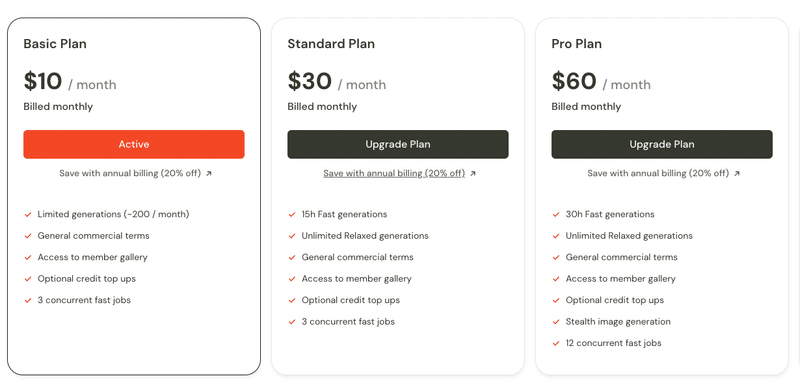Screen dimensions: 800x385
Task: Open annual billing link under Pro Plan
Action: pyautogui.click(x=658, y=173)
